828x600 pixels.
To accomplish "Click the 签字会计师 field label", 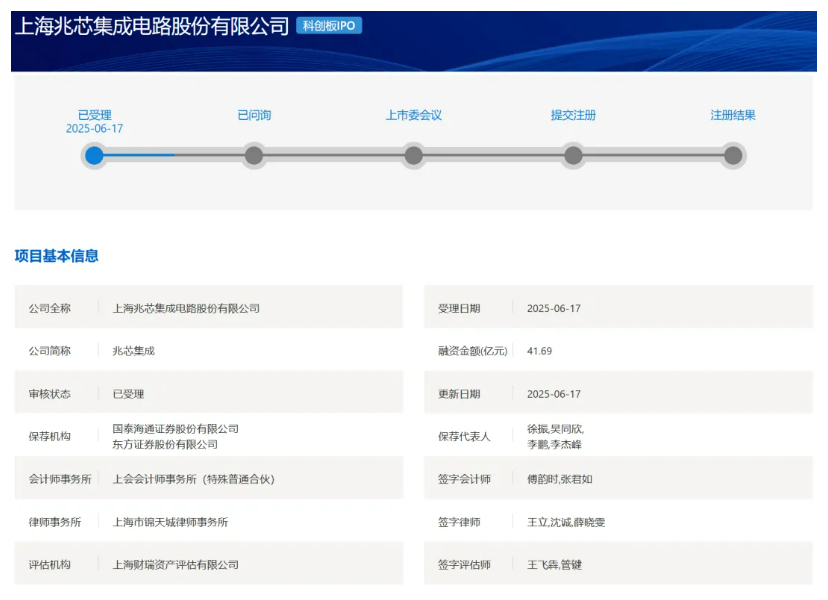I will tap(464, 479).
